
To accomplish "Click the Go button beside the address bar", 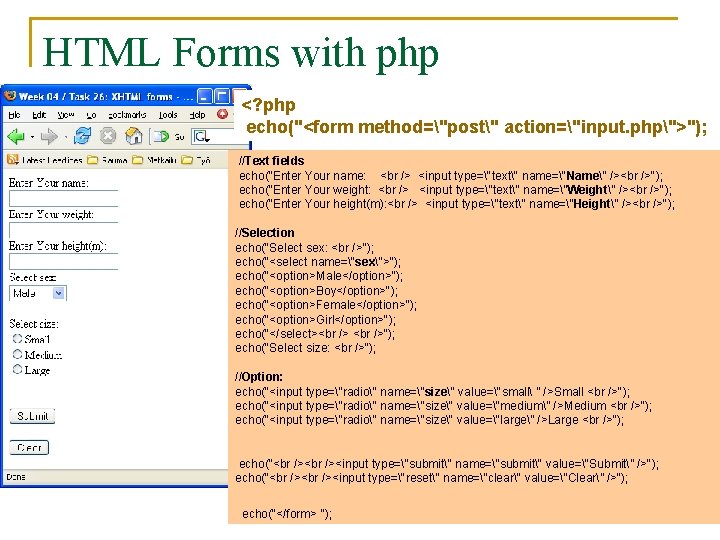I will [x=168, y=136].
